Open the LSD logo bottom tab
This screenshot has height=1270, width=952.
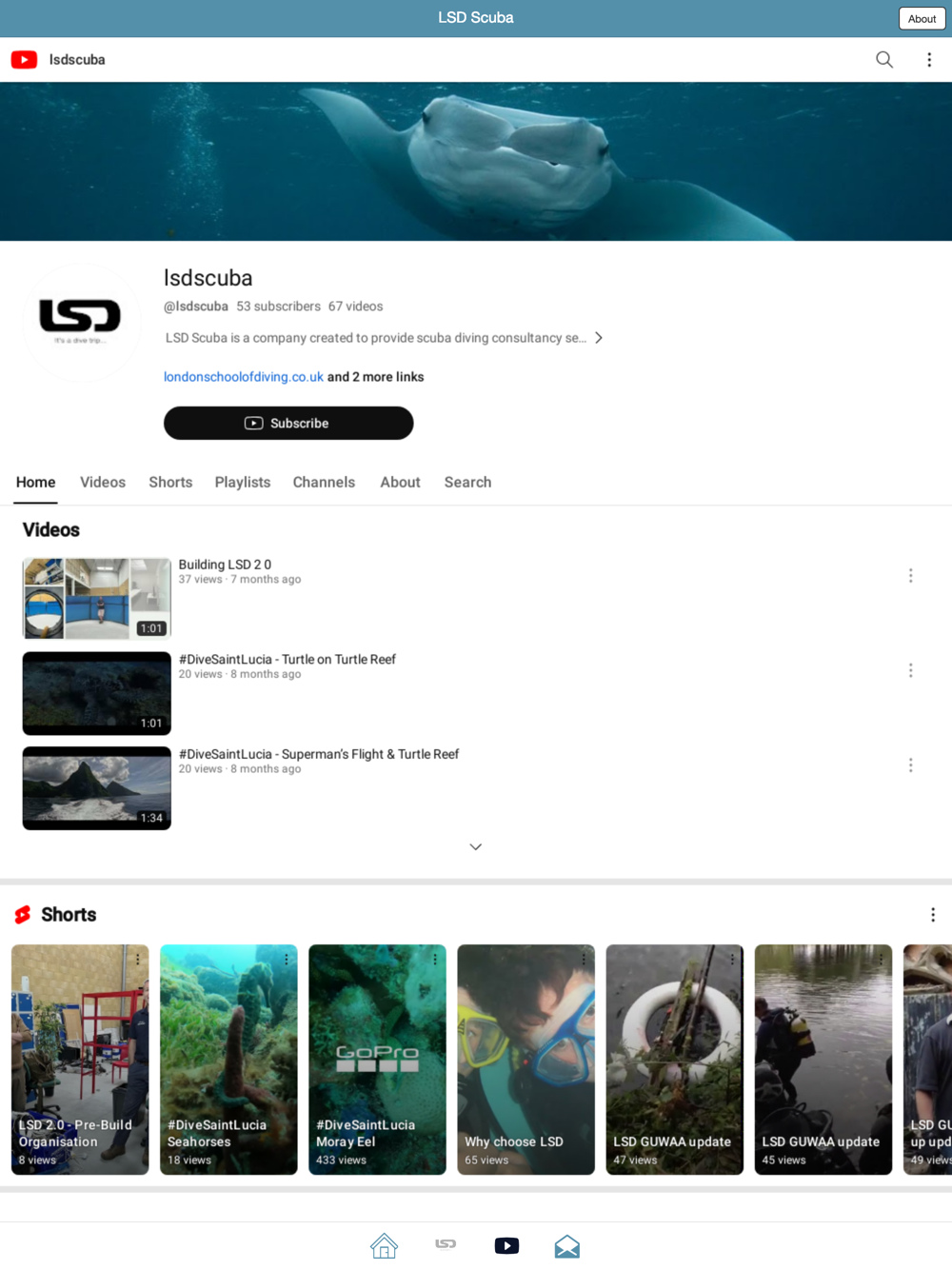(x=446, y=1244)
